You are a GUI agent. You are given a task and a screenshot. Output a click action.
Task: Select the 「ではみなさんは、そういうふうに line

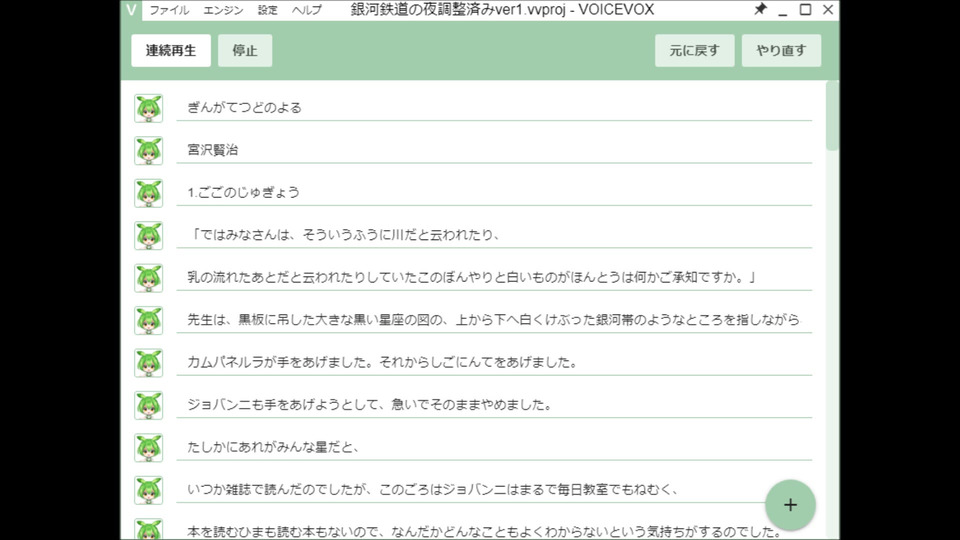pyautogui.click(x=494, y=234)
